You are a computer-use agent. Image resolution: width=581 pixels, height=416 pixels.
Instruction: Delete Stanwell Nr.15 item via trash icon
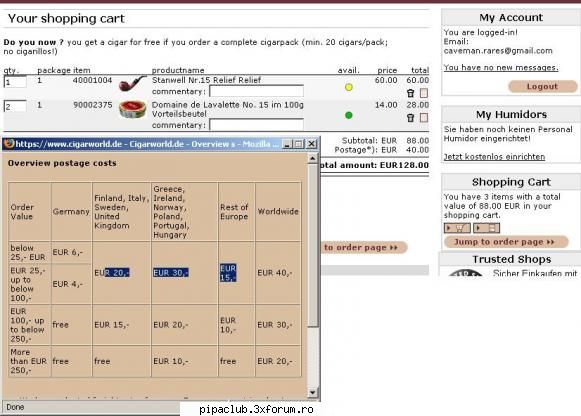[410, 93]
